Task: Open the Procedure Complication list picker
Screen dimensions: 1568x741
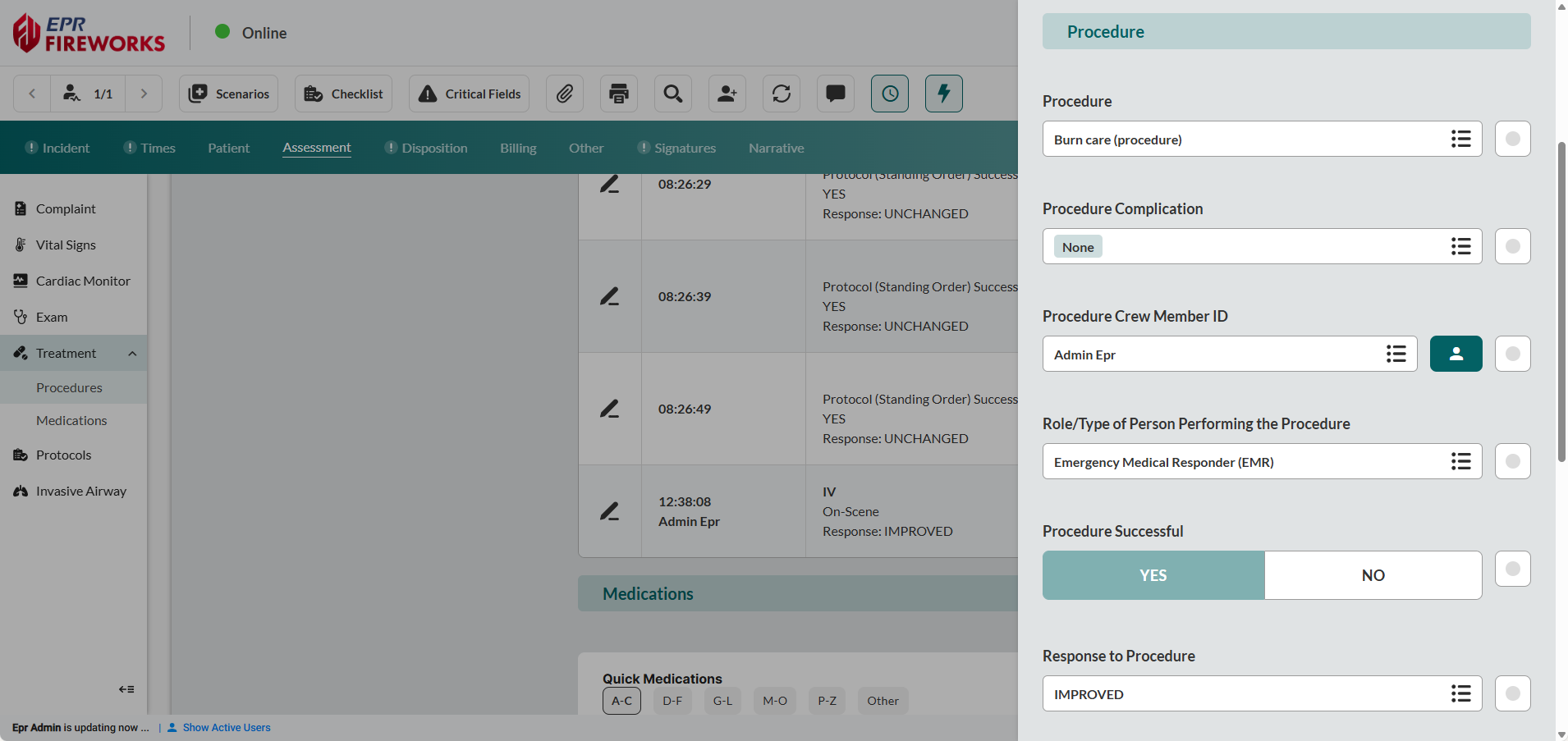Action: (1460, 246)
